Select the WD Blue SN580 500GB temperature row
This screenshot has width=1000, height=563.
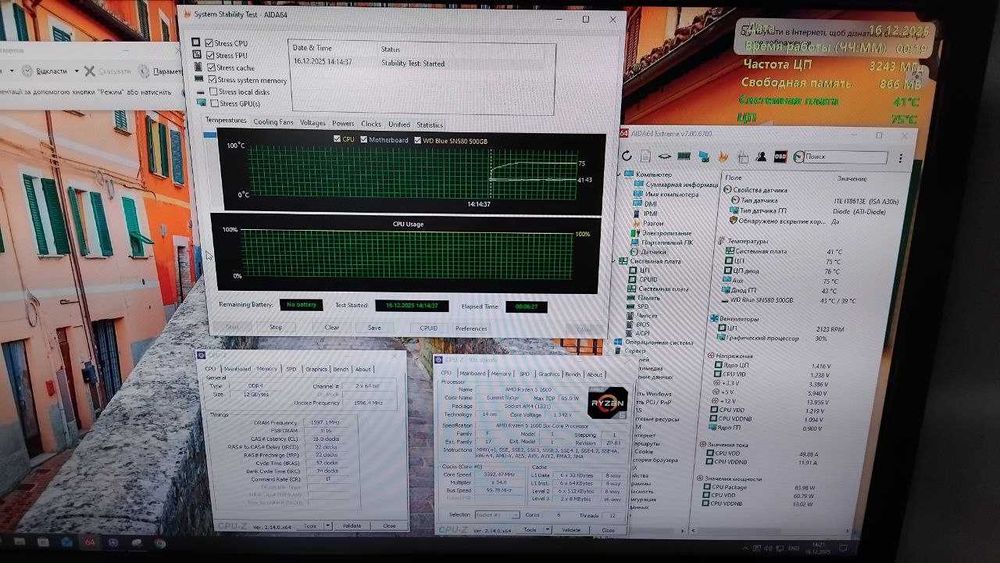point(790,300)
